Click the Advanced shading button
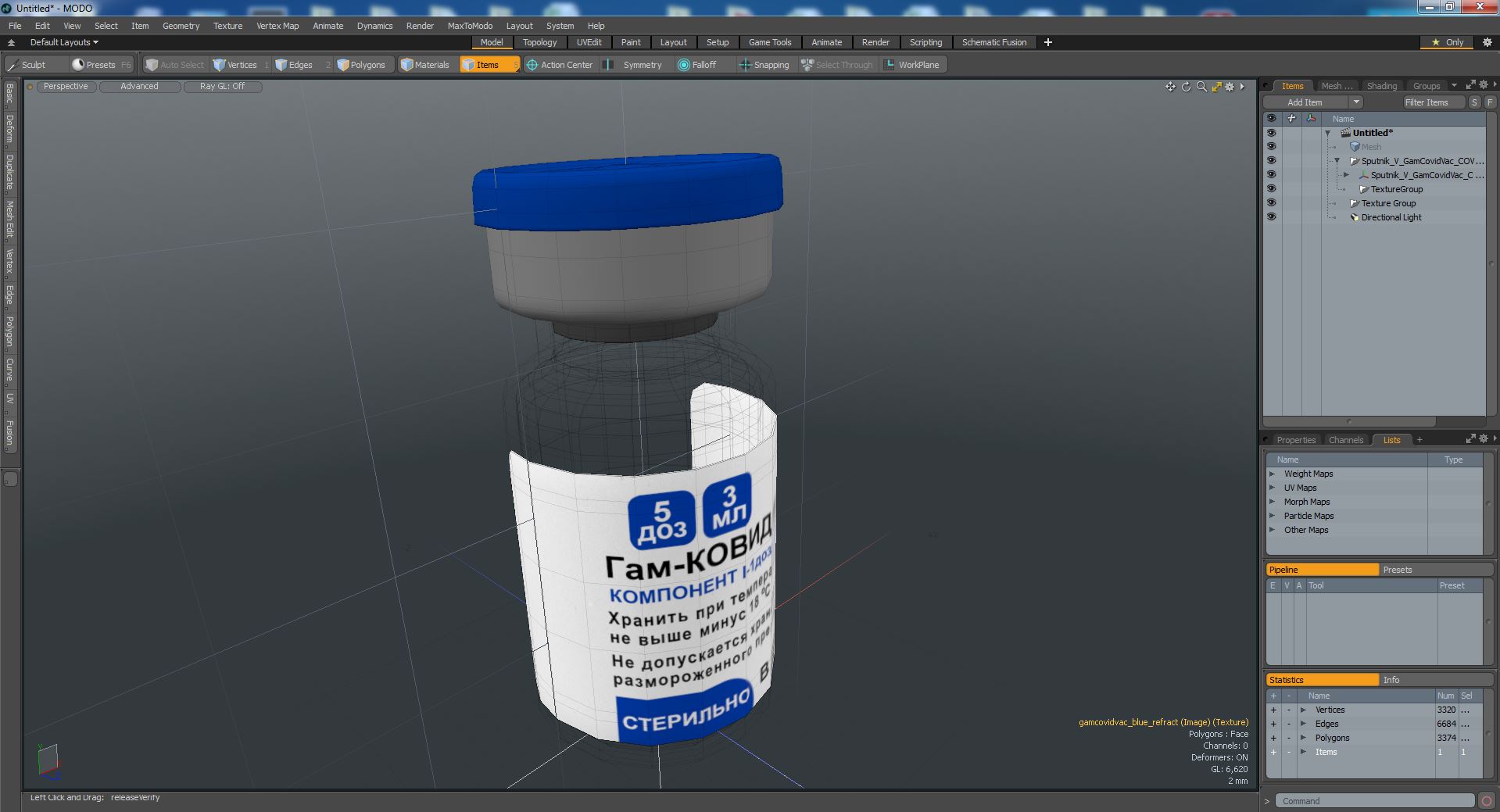This screenshot has width=1500, height=812. click(139, 87)
